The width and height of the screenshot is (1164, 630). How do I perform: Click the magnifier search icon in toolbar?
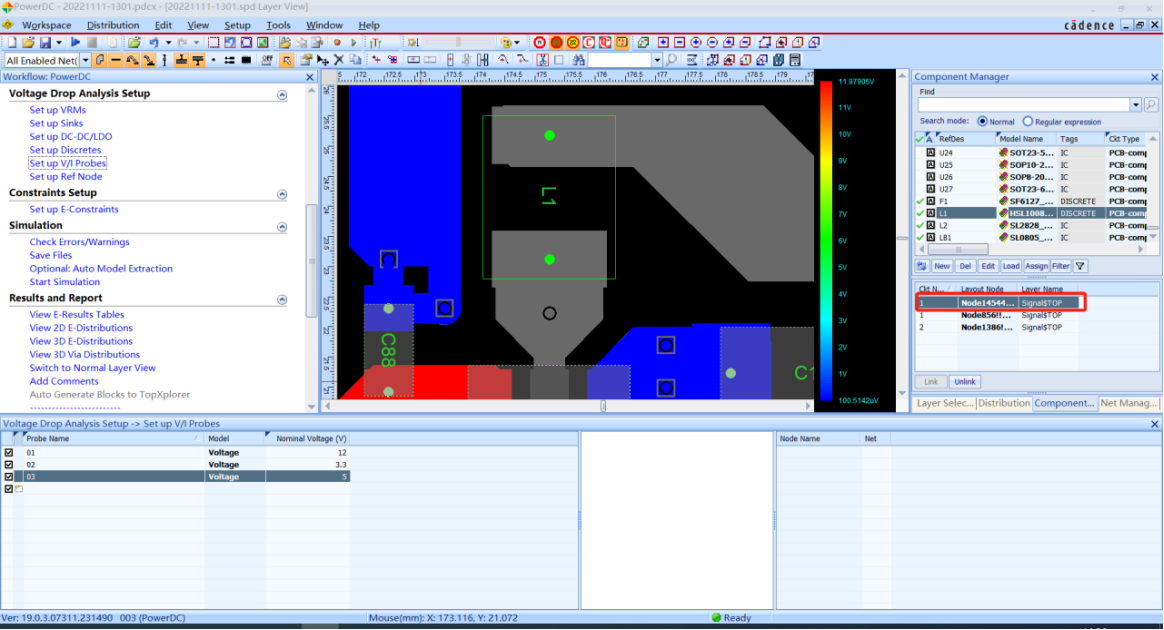tap(671, 60)
